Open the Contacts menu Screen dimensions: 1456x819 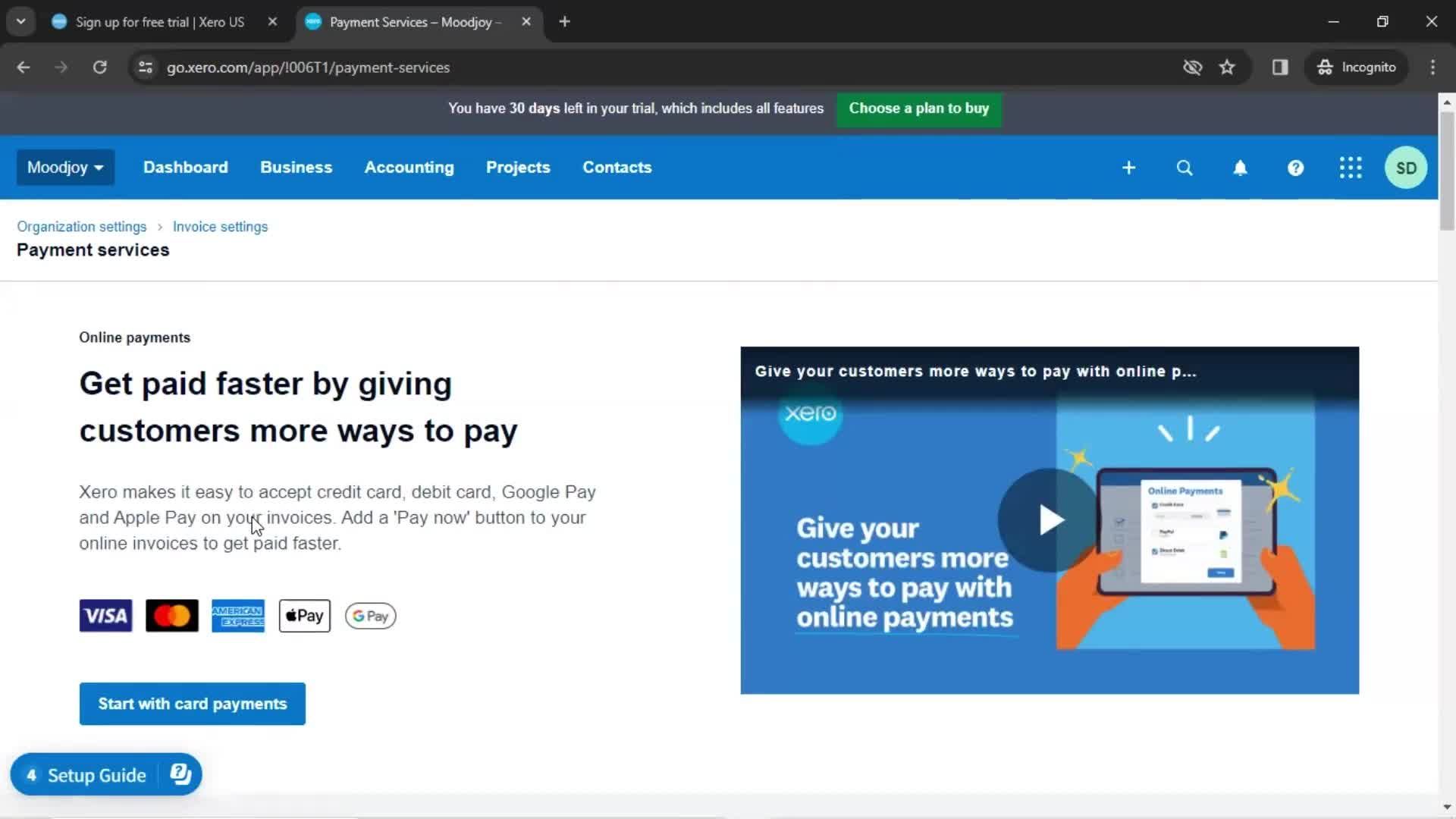pyautogui.click(x=617, y=168)
